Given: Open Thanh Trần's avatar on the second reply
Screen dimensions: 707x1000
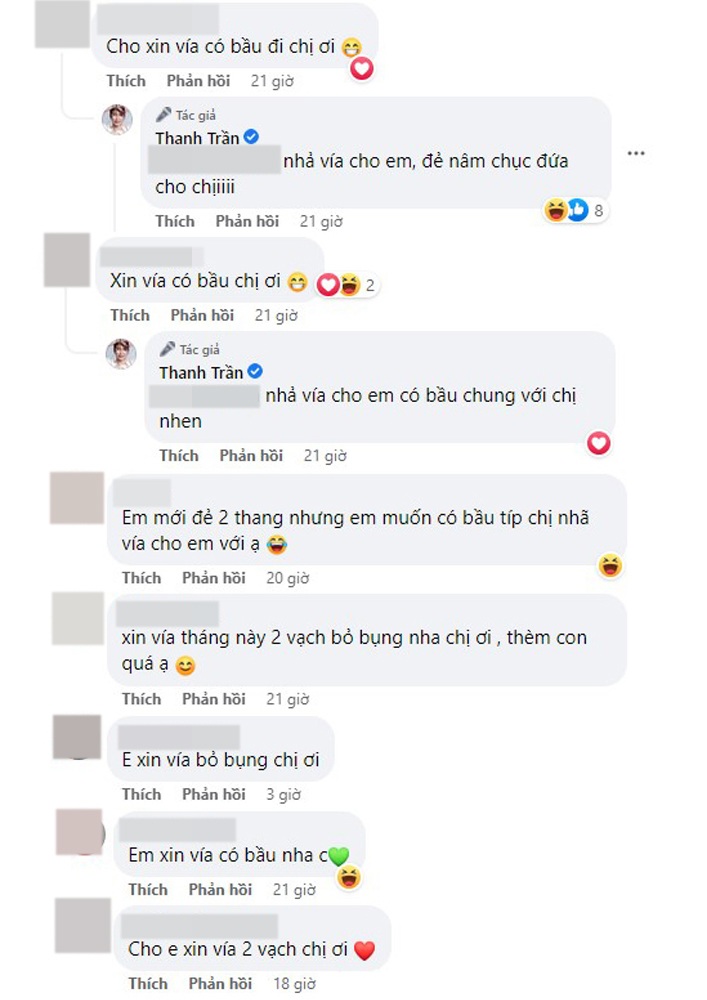Looking at the screenshot, I should click(121, 354).
